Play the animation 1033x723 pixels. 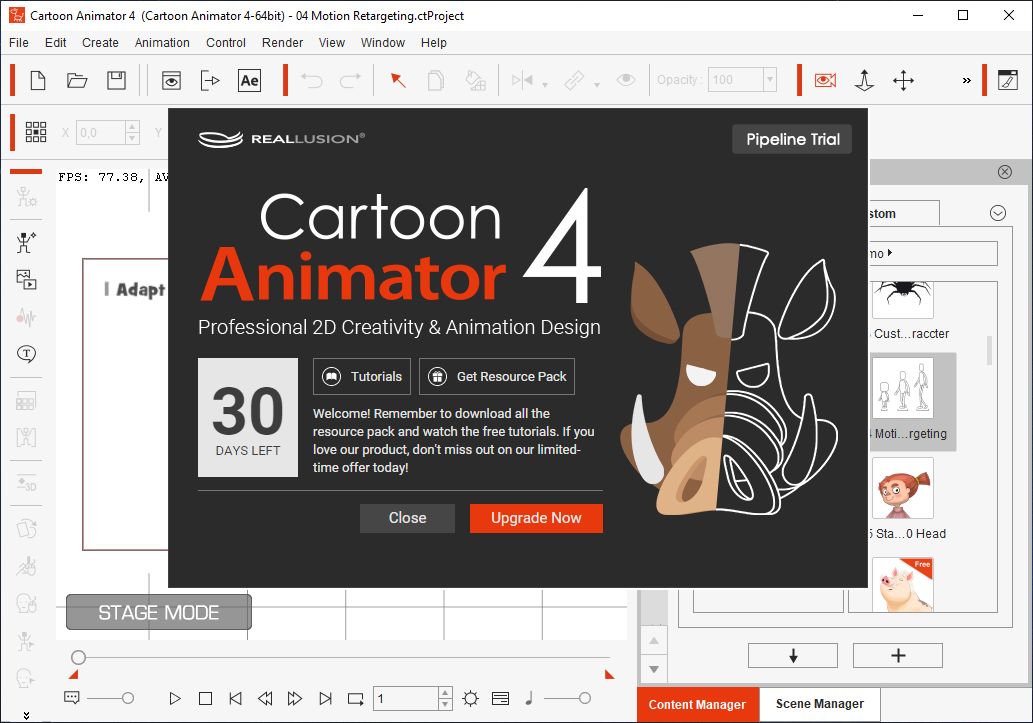tap(175, 699)
